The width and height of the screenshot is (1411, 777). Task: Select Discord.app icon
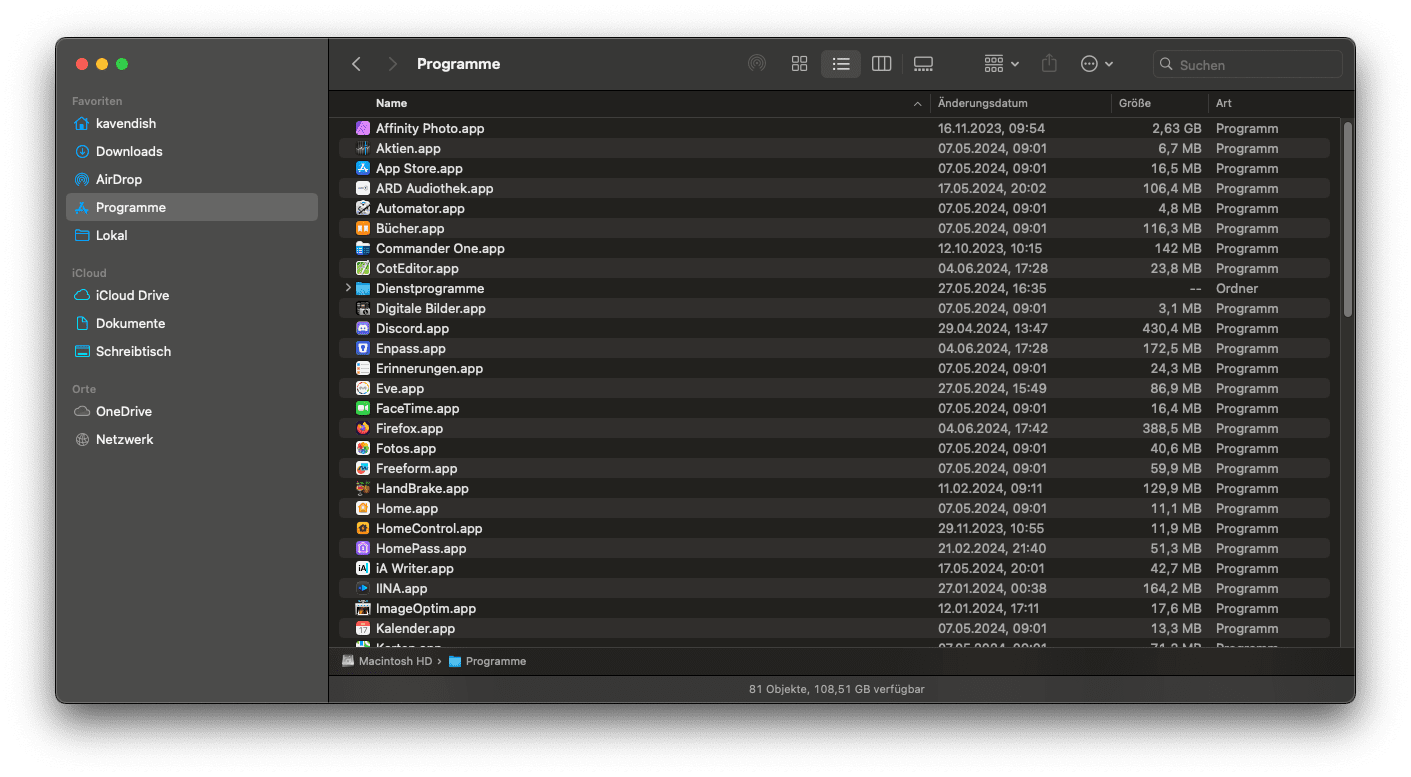(363, 328)
